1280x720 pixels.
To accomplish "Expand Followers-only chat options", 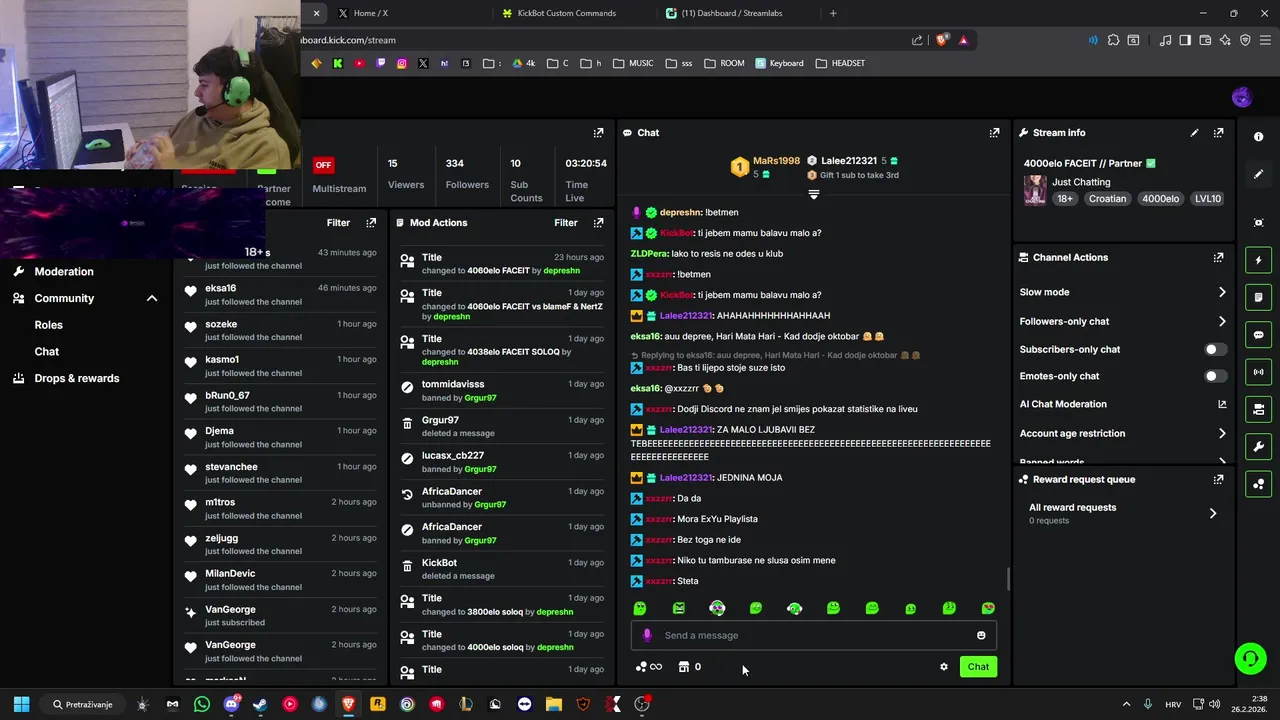I will pos(1123,321).
